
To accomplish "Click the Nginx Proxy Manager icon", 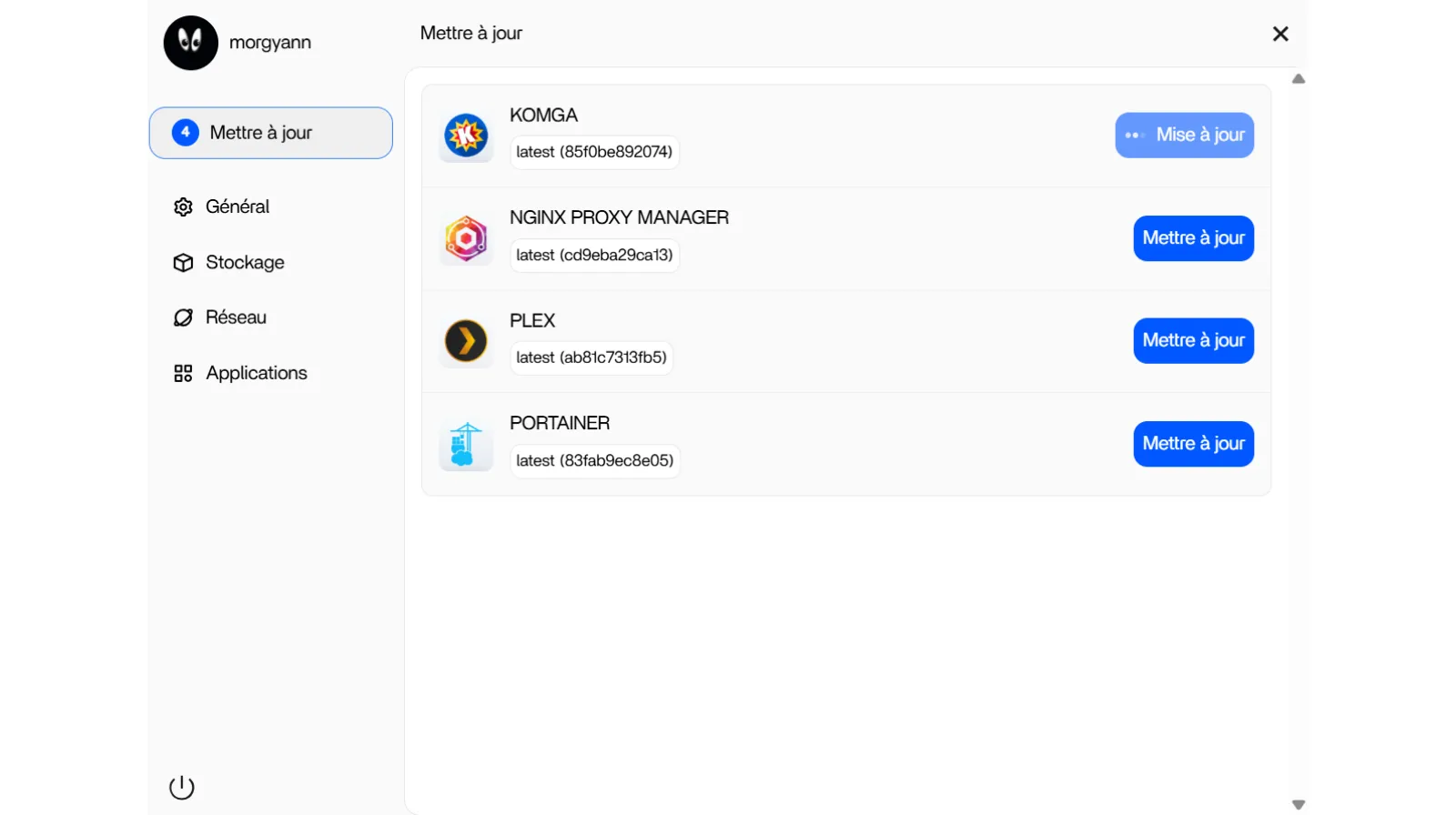I will 466,238.
